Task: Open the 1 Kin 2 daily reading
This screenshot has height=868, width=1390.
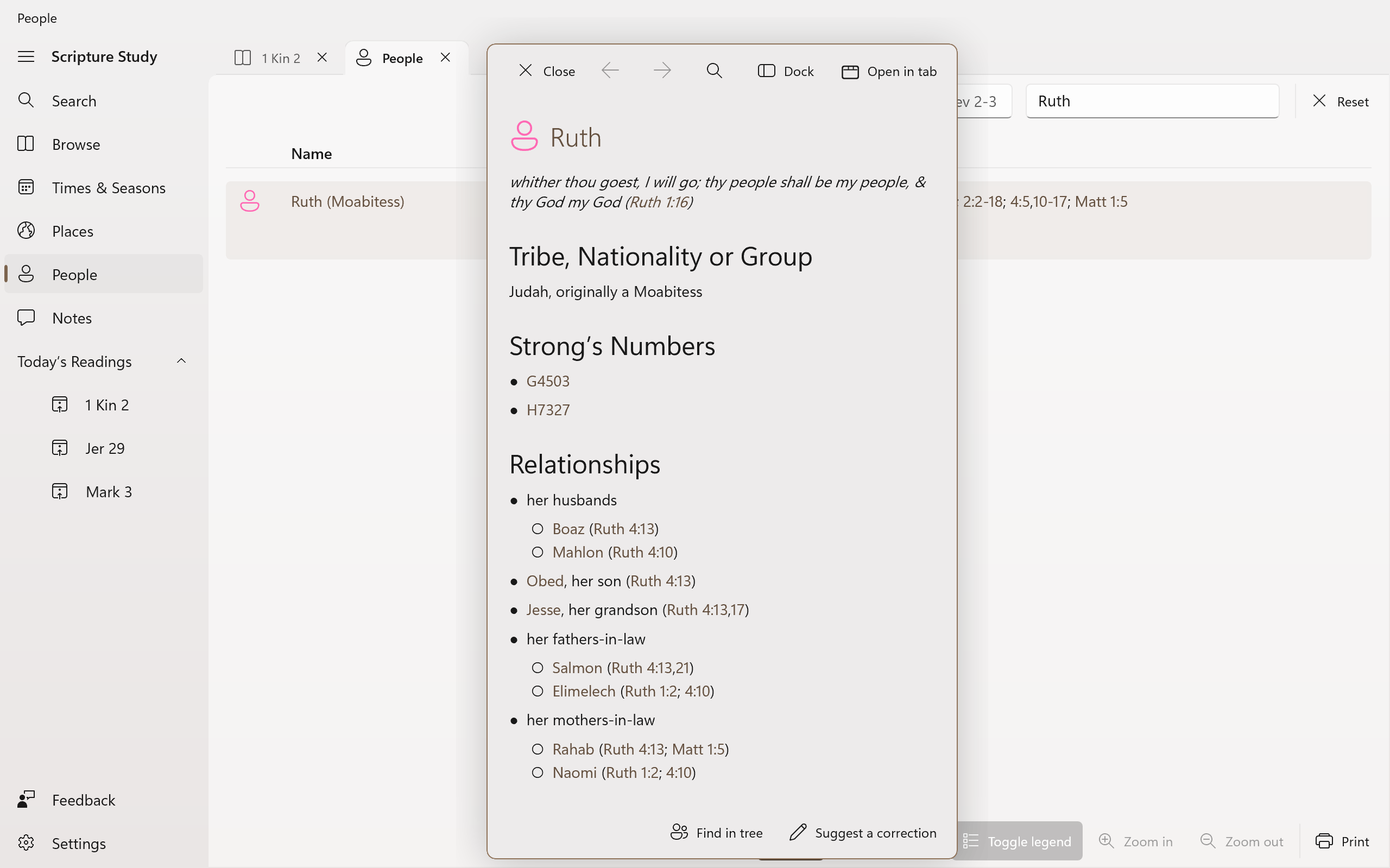Action: 103,405
